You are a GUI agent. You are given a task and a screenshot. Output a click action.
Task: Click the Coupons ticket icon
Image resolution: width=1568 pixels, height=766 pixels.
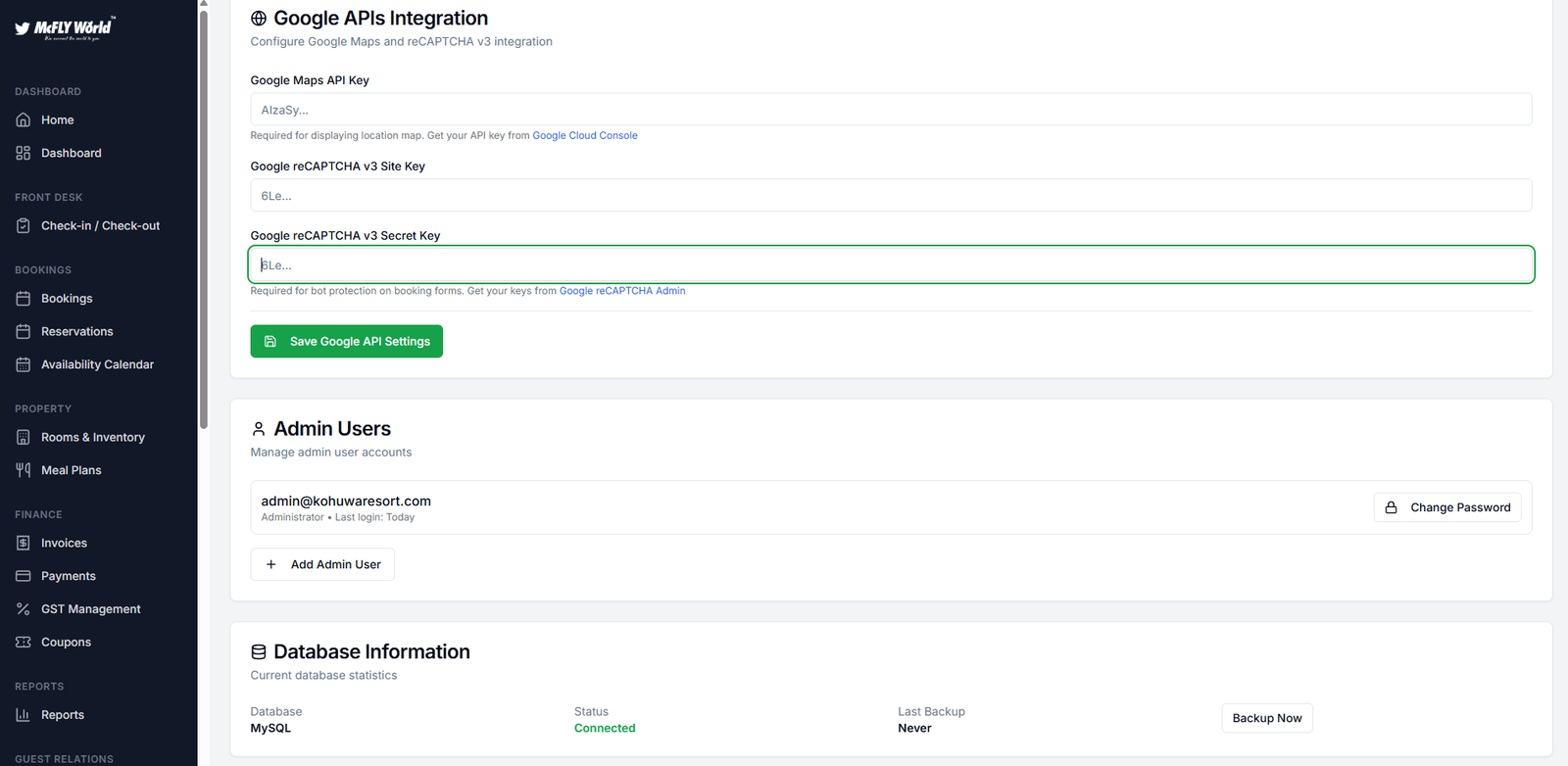coord(24,643)
